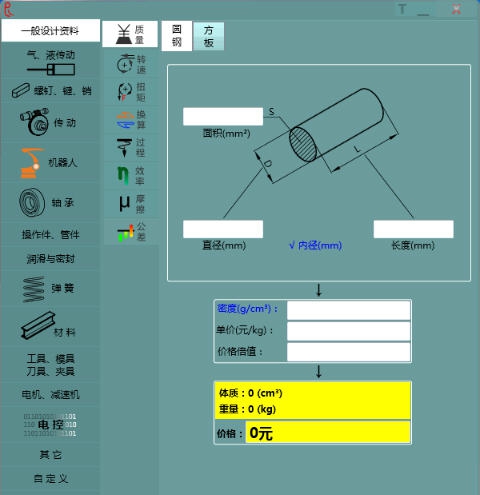Open the 过程 drilling process tool
Image resolution: width=480 pixels, height=495 pixels.
tap(131, 147)
